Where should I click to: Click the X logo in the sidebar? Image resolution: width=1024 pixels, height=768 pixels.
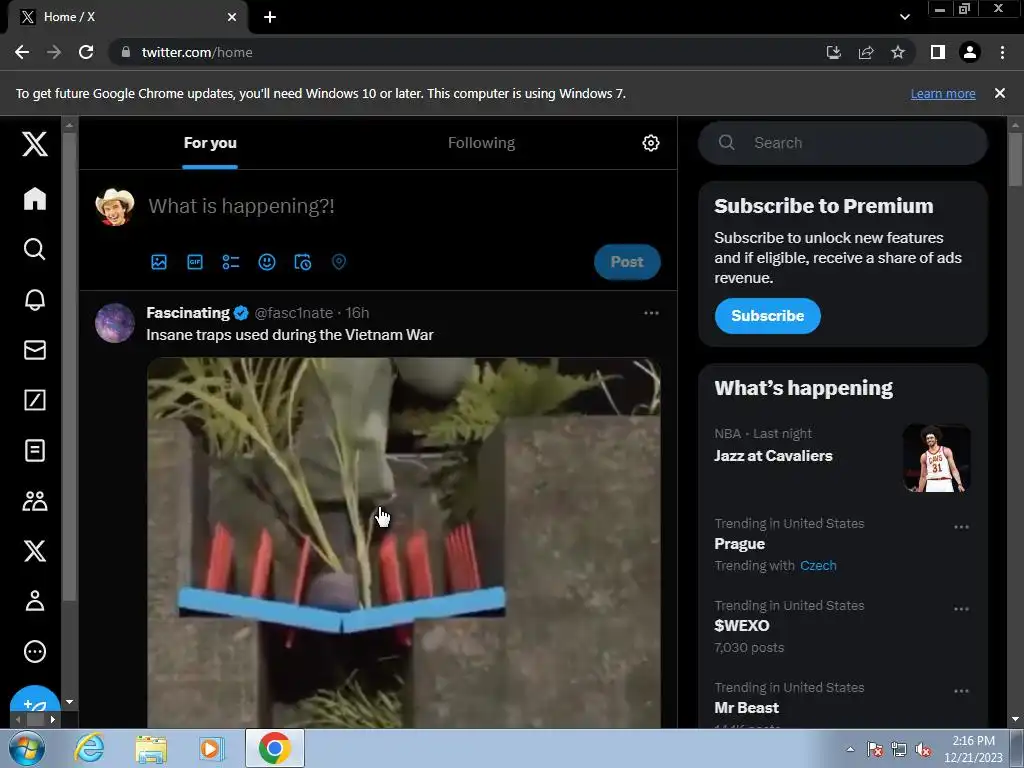pos(35,143)
